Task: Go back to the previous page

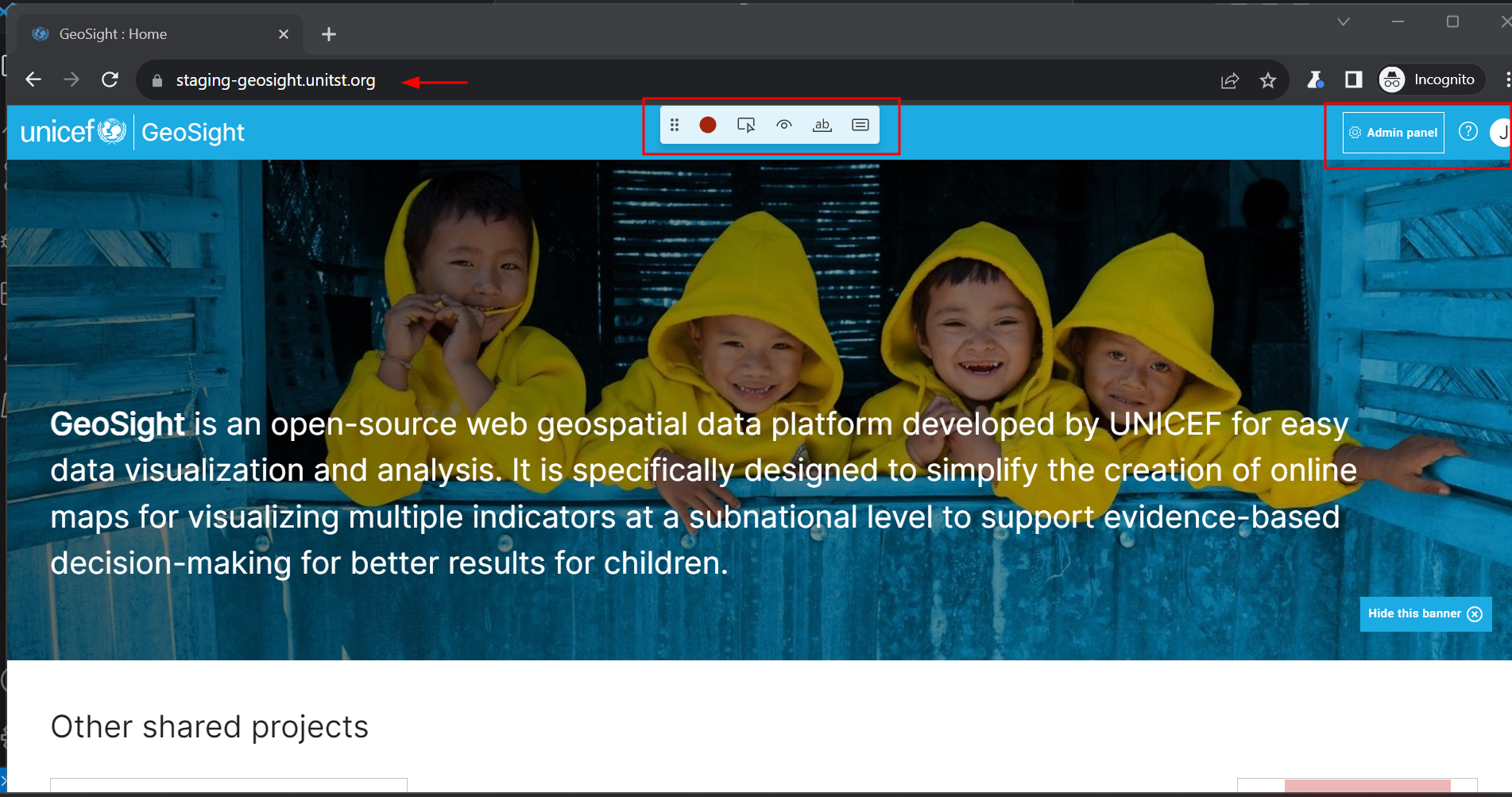Action: tap(33, 79)
